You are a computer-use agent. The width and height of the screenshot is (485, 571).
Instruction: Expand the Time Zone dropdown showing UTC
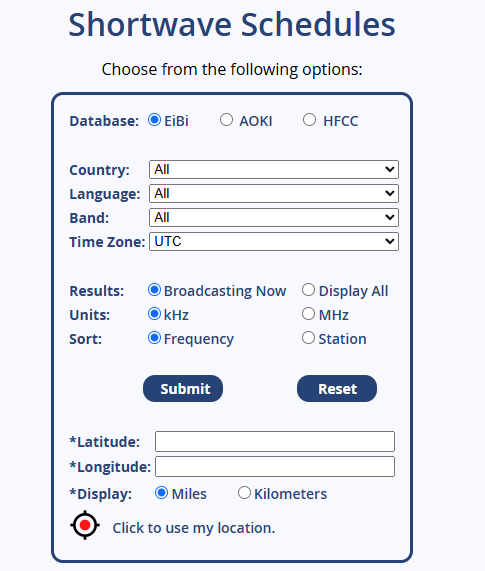coord(274,241)
